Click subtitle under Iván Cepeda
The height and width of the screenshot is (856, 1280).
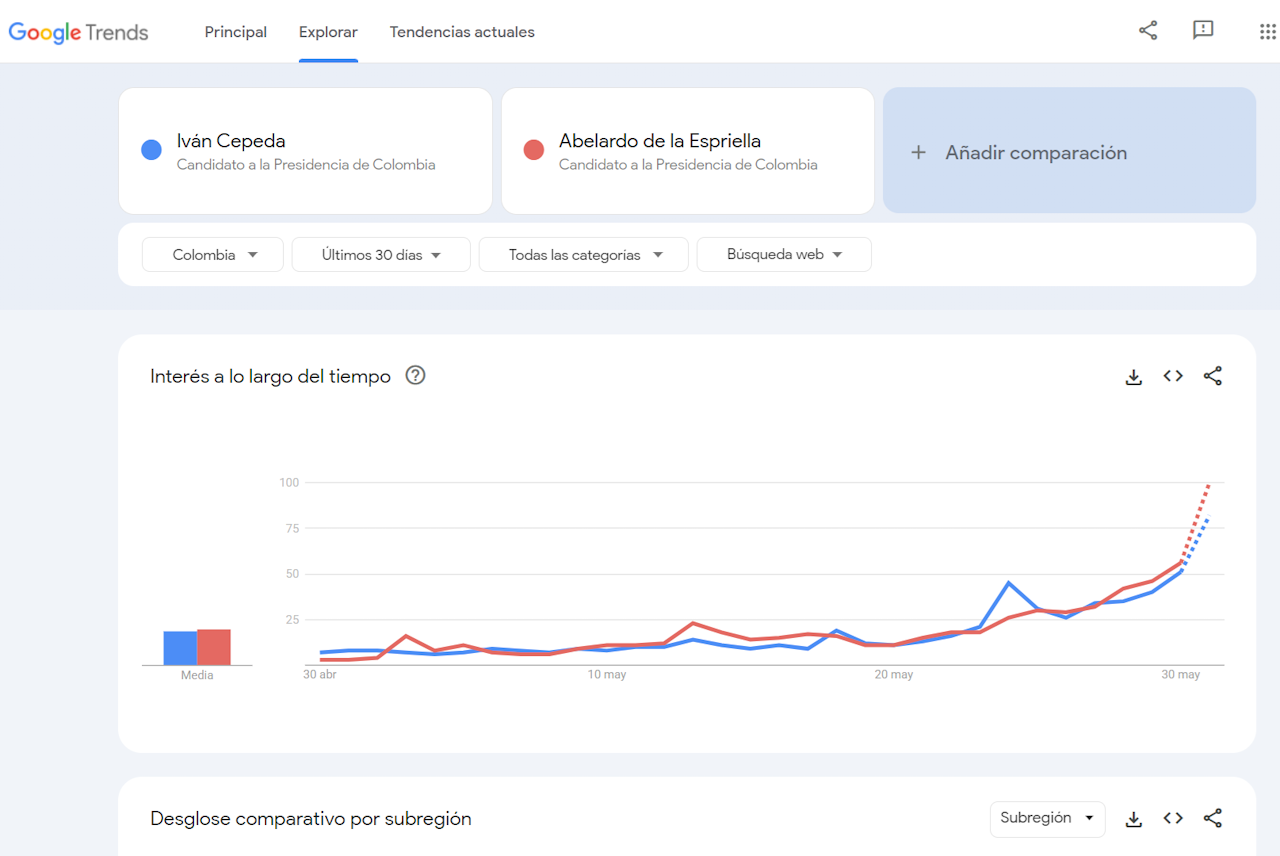(306, 165)
